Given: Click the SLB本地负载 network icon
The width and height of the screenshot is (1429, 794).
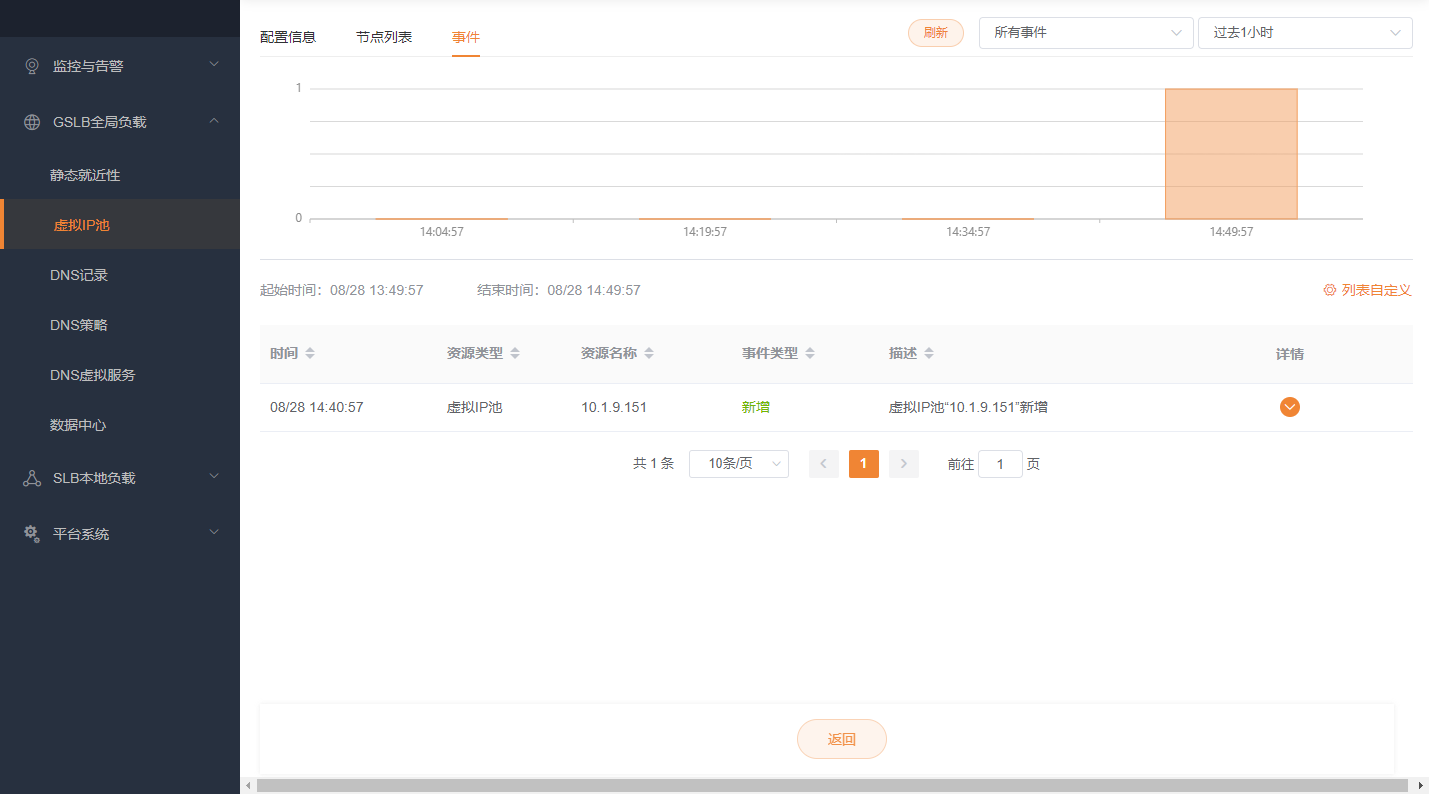Looking at the screenshot, I should pyautogui.click(x=32, y=478).
